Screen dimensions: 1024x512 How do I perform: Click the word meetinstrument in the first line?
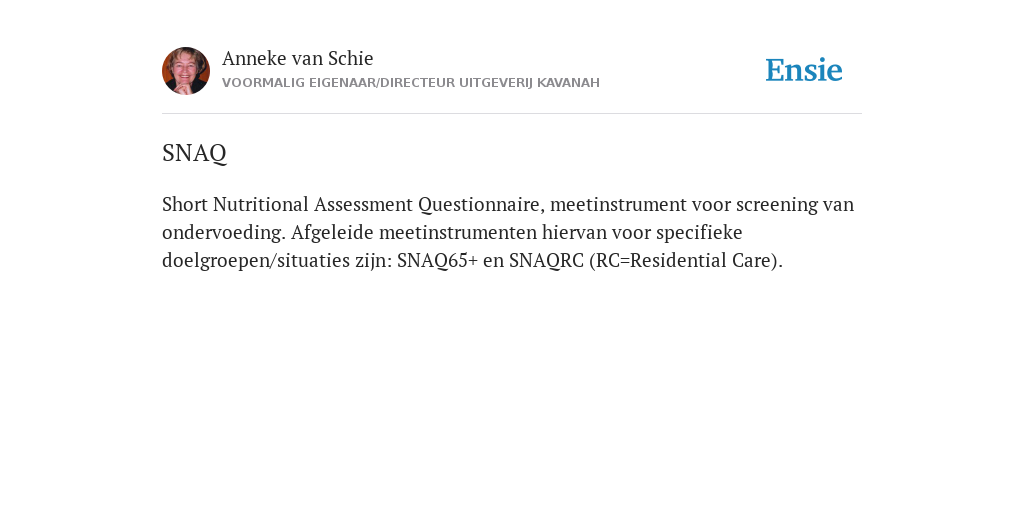[618, 204]
